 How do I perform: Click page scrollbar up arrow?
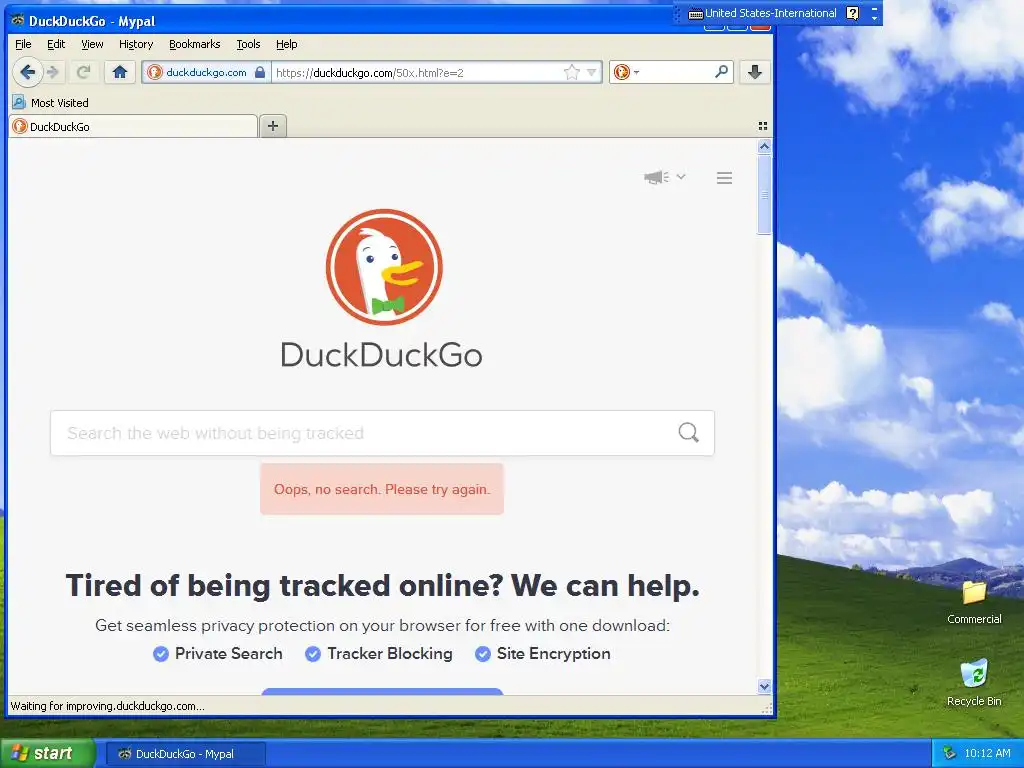tap(764, 146)
